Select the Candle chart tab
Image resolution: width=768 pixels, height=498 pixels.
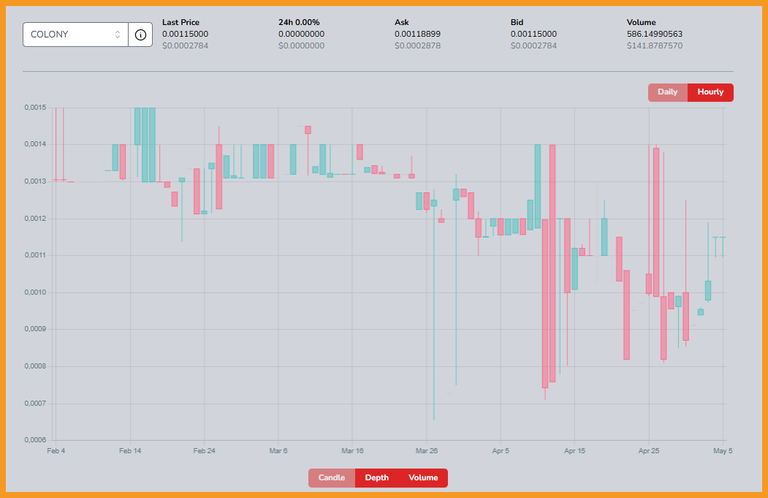[332, 478]
